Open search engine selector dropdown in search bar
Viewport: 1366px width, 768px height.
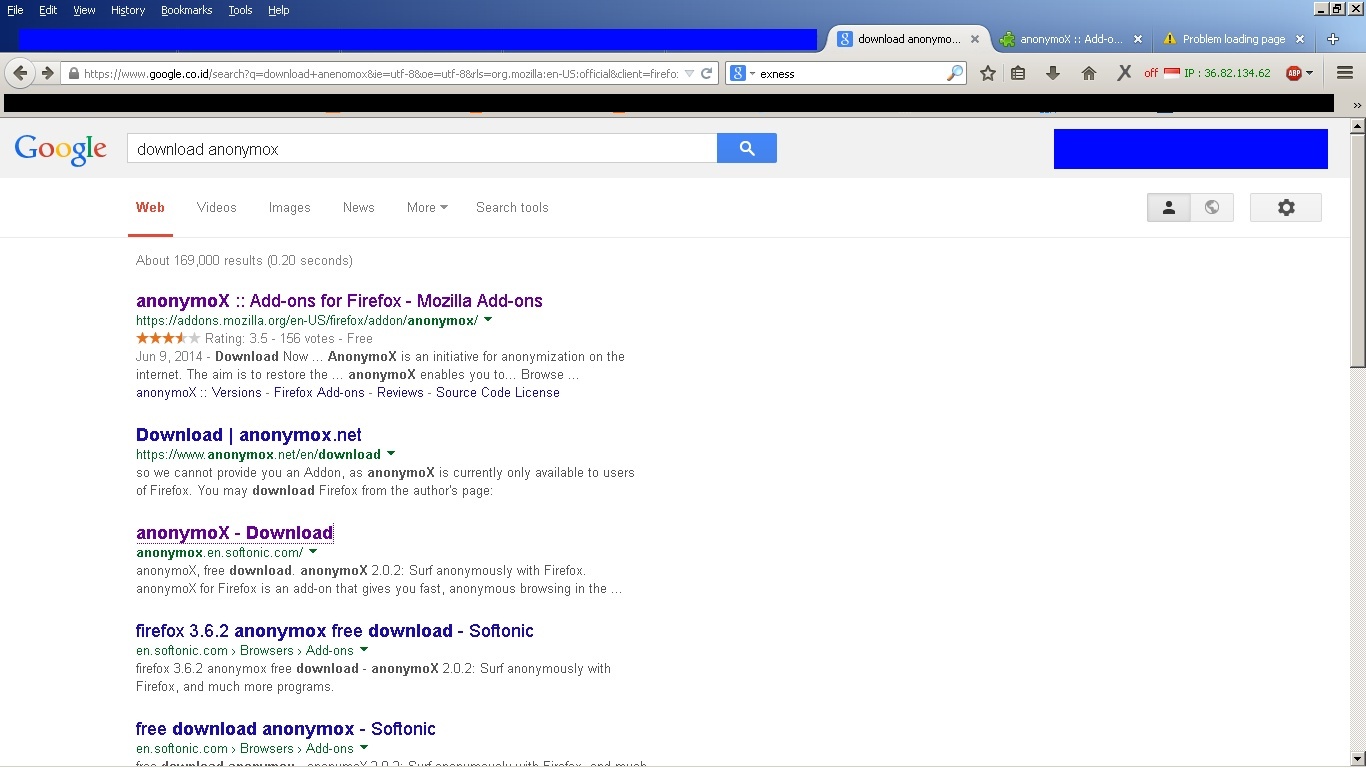(x=742, y=73)
